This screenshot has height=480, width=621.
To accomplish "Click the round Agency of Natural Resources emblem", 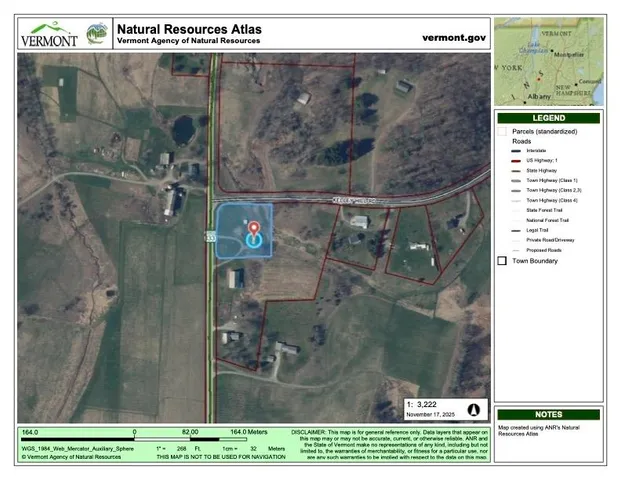I will click(x=97, y=34).
